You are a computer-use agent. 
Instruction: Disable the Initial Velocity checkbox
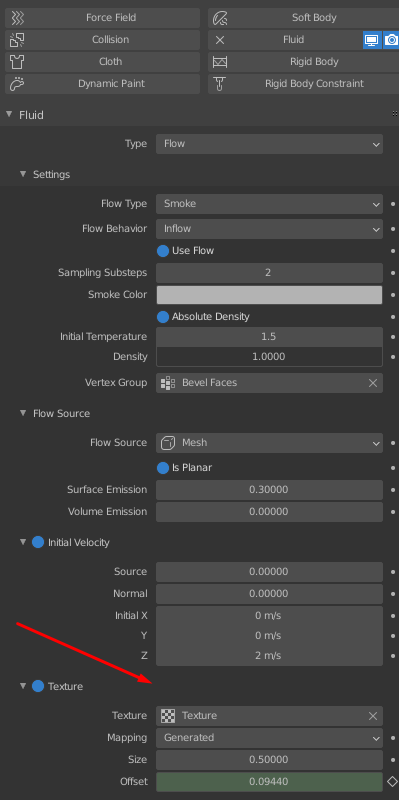38,542
